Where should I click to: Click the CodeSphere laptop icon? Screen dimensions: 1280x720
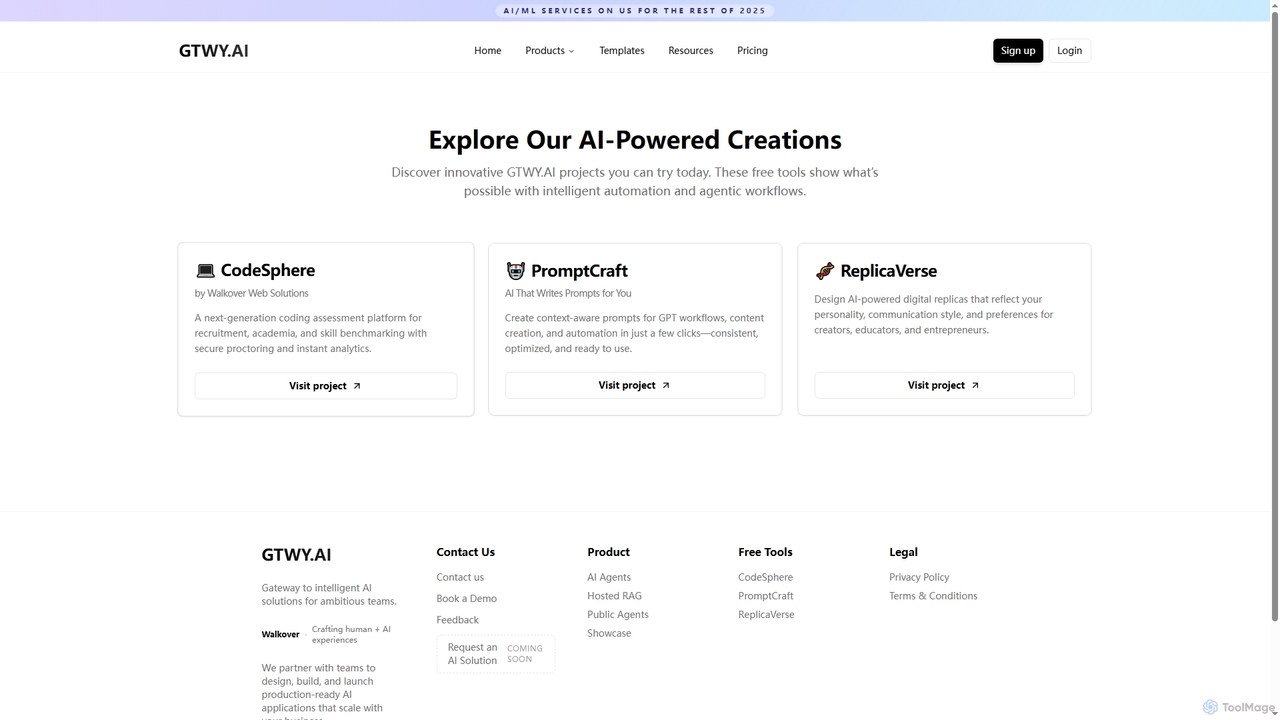coord(205,271)
